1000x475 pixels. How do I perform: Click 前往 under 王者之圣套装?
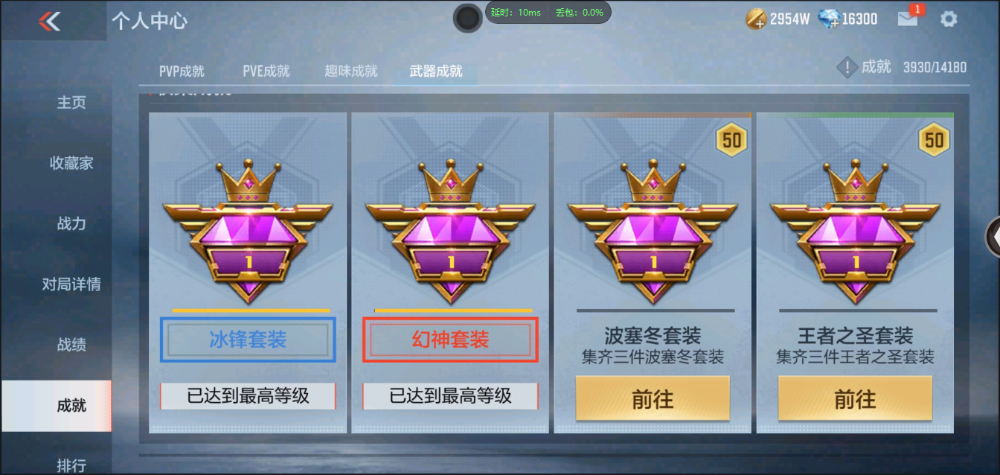(855, 398)
